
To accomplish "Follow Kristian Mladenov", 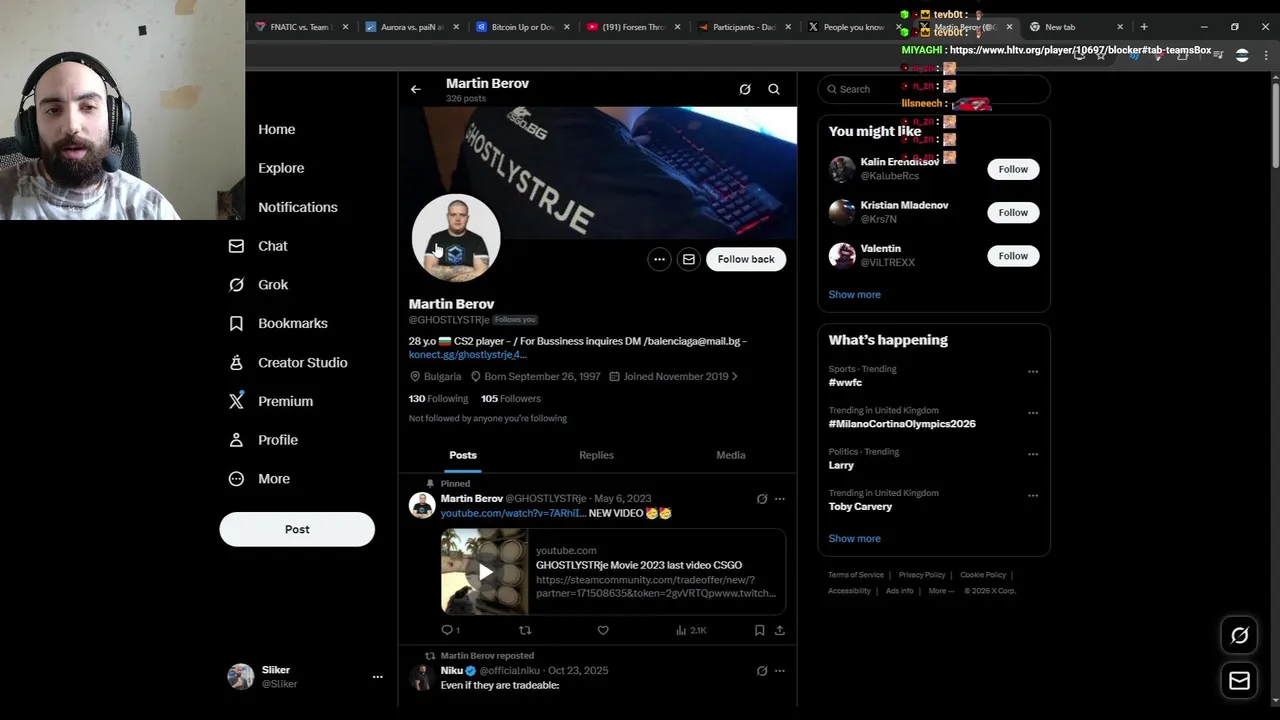I will click(1013, 212).
